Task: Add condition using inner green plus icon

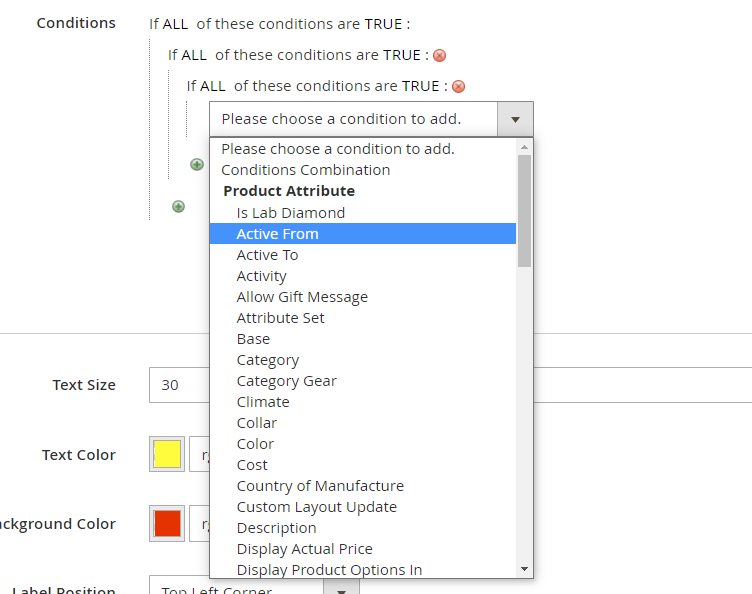Action: click(197, 164)
